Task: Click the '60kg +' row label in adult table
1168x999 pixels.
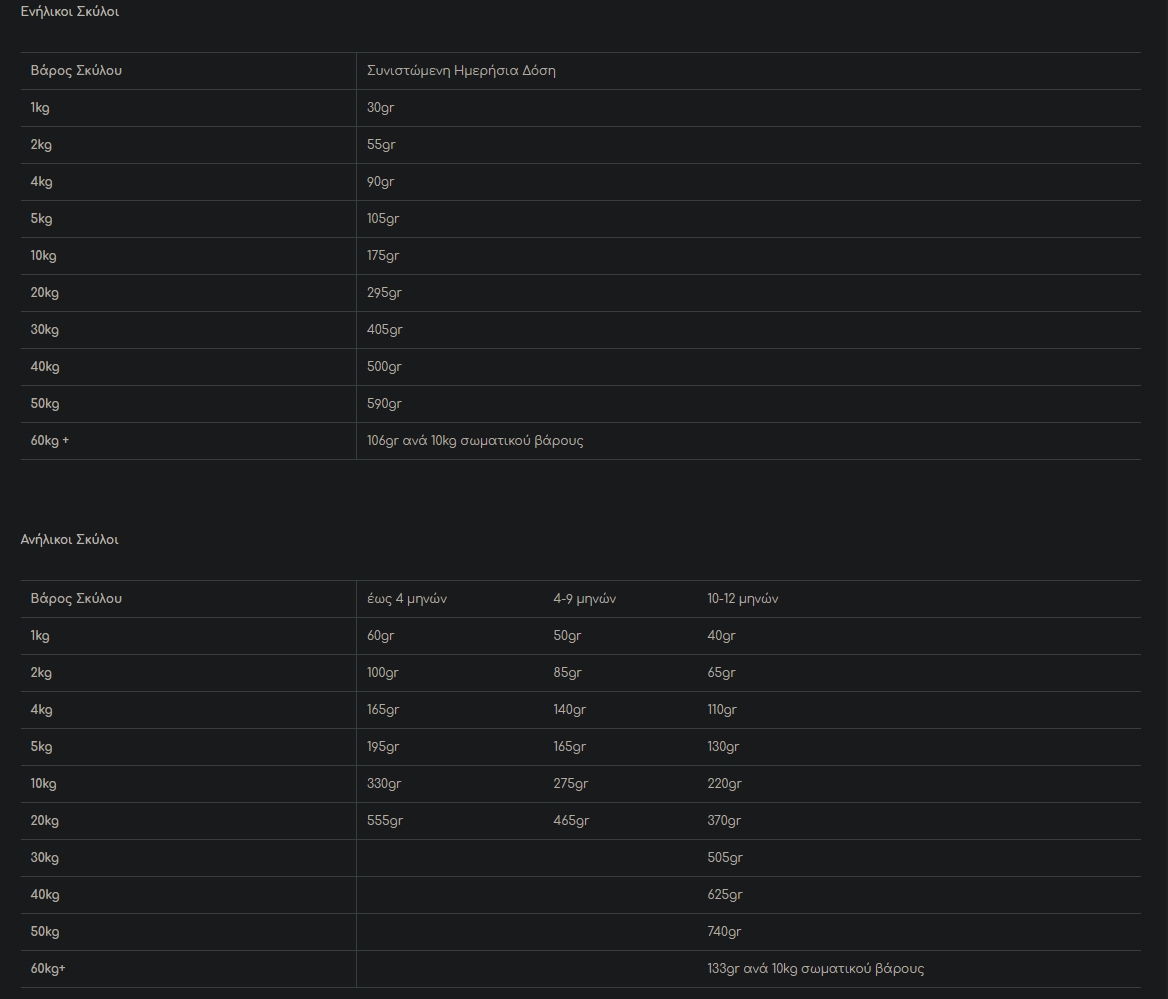Action: (x=50, y=441)
